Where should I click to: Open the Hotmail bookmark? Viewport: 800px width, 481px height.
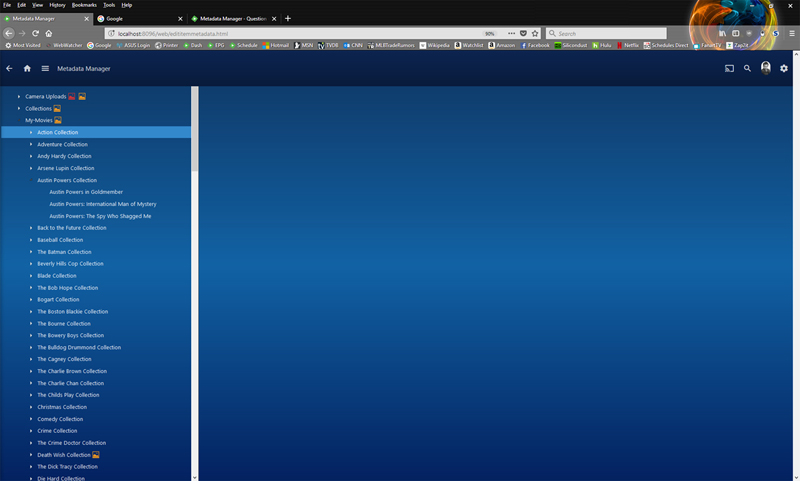pyautogui.click(x=276, y=45)
